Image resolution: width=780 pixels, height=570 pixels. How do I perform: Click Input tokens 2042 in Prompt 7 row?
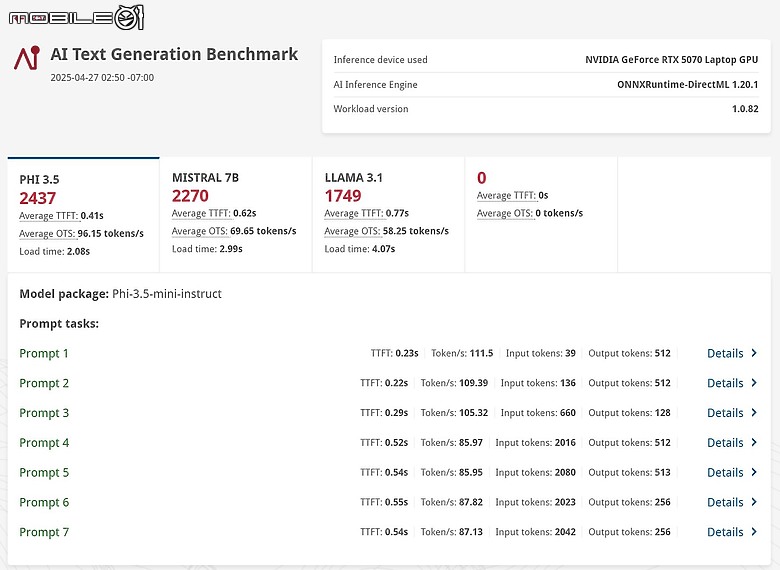click(535, 532)
